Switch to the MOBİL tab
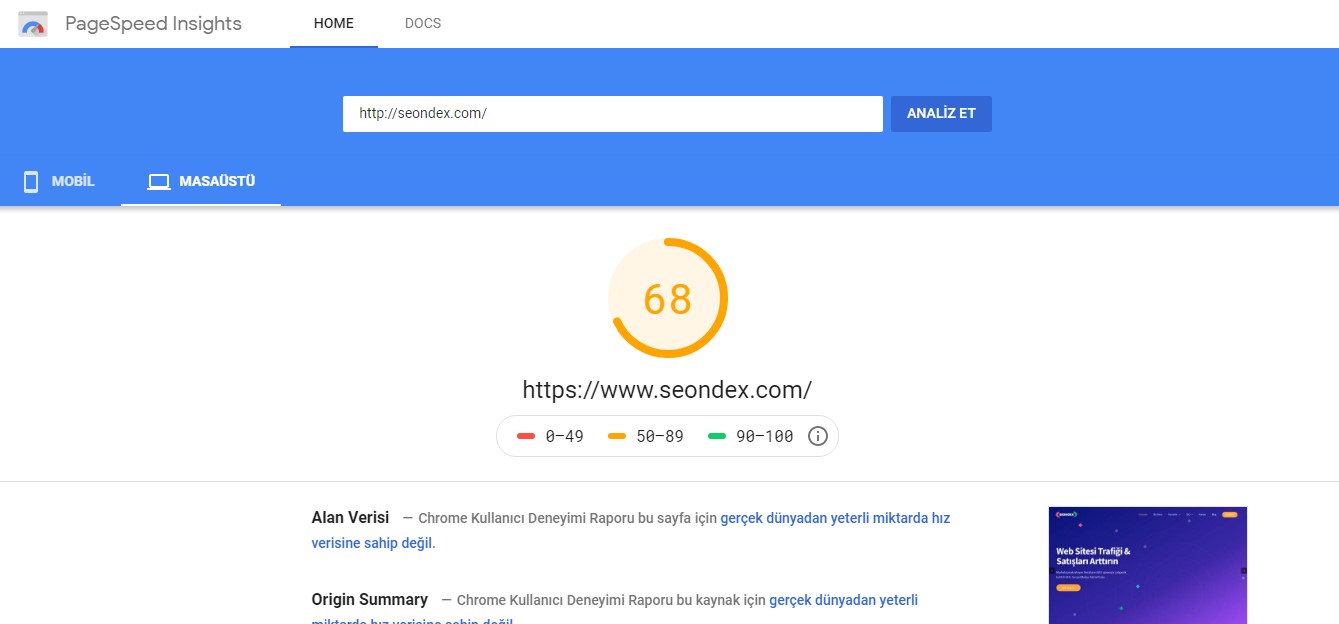This screenshot has height=624, width=1339. pos(58,181)
